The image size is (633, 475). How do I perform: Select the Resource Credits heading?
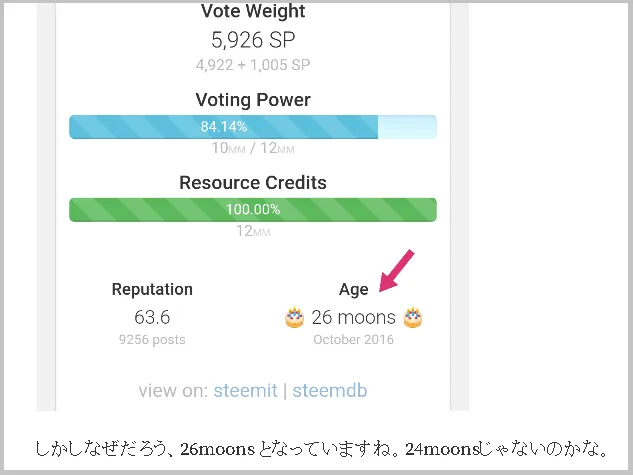tap(253, 182)
